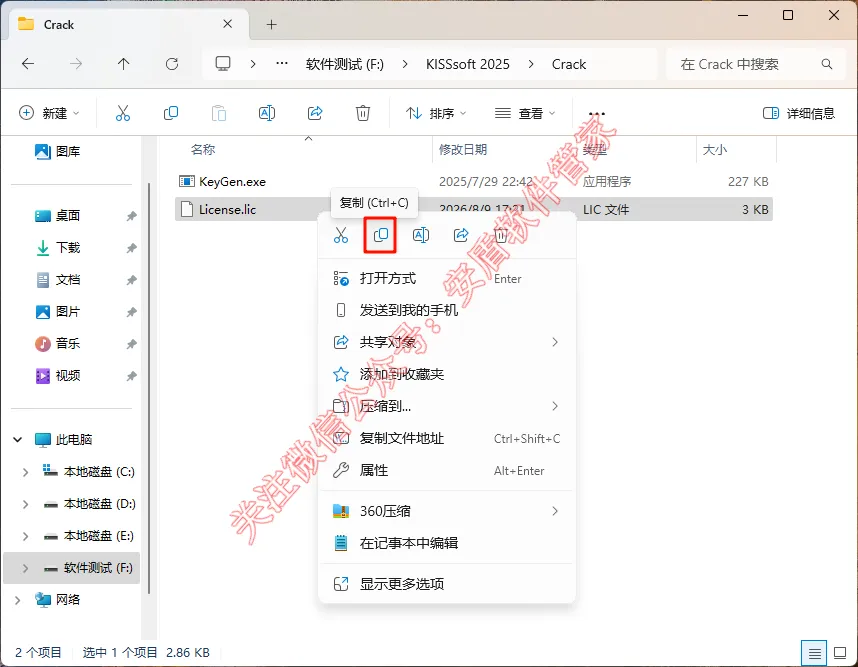Screen dimensions: 858x667
Task: Click the 在 Crack 中搜索 search box
Action: tap(756, 64)
